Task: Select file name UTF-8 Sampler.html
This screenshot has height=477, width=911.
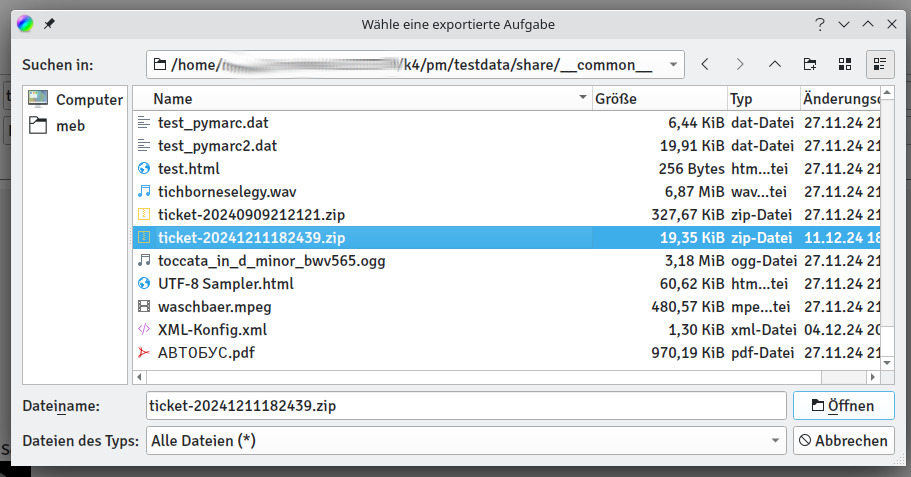Action: 226,284
